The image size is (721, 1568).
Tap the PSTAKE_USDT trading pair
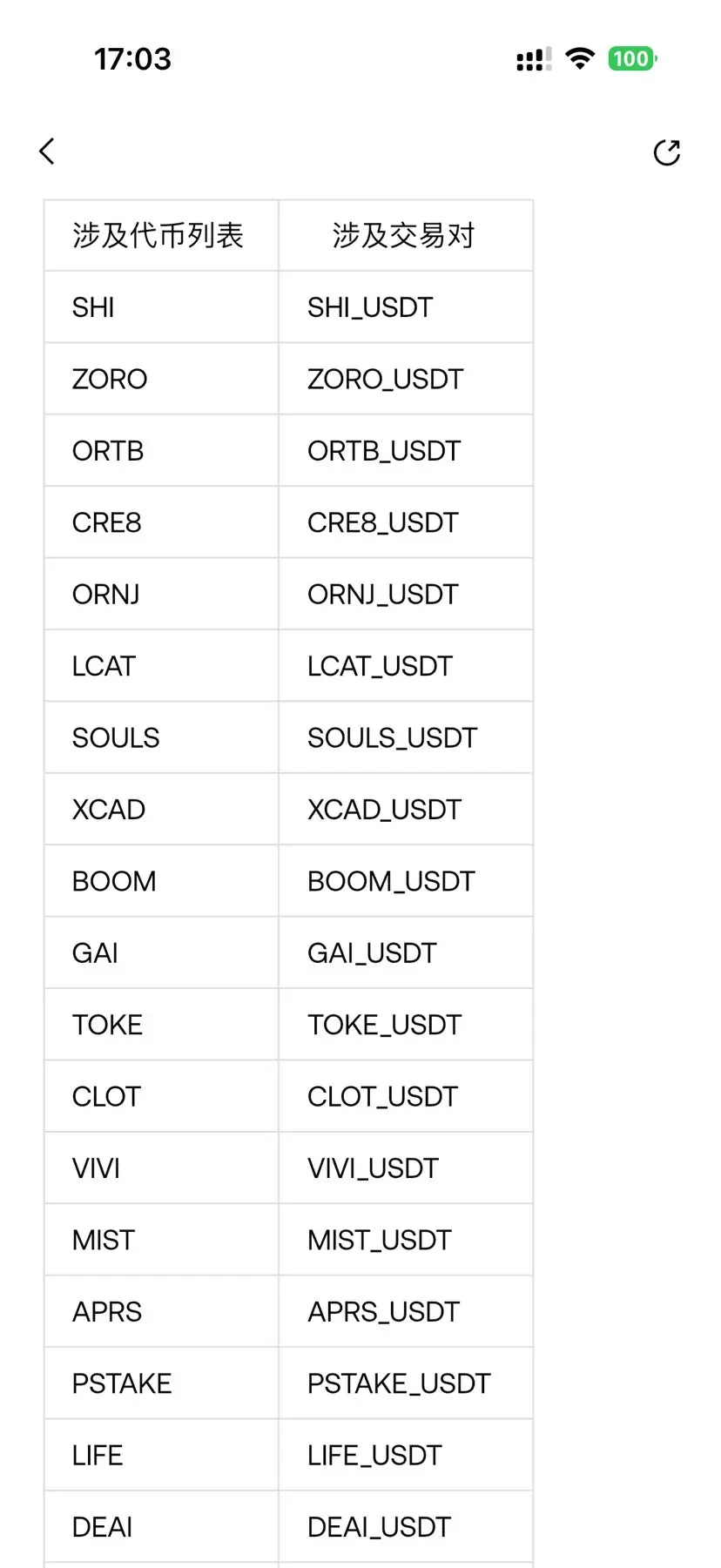[406, 1383]
